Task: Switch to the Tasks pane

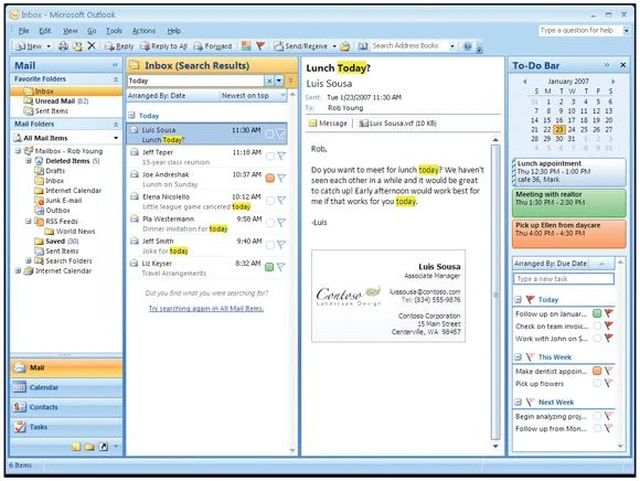Action: 66,427
